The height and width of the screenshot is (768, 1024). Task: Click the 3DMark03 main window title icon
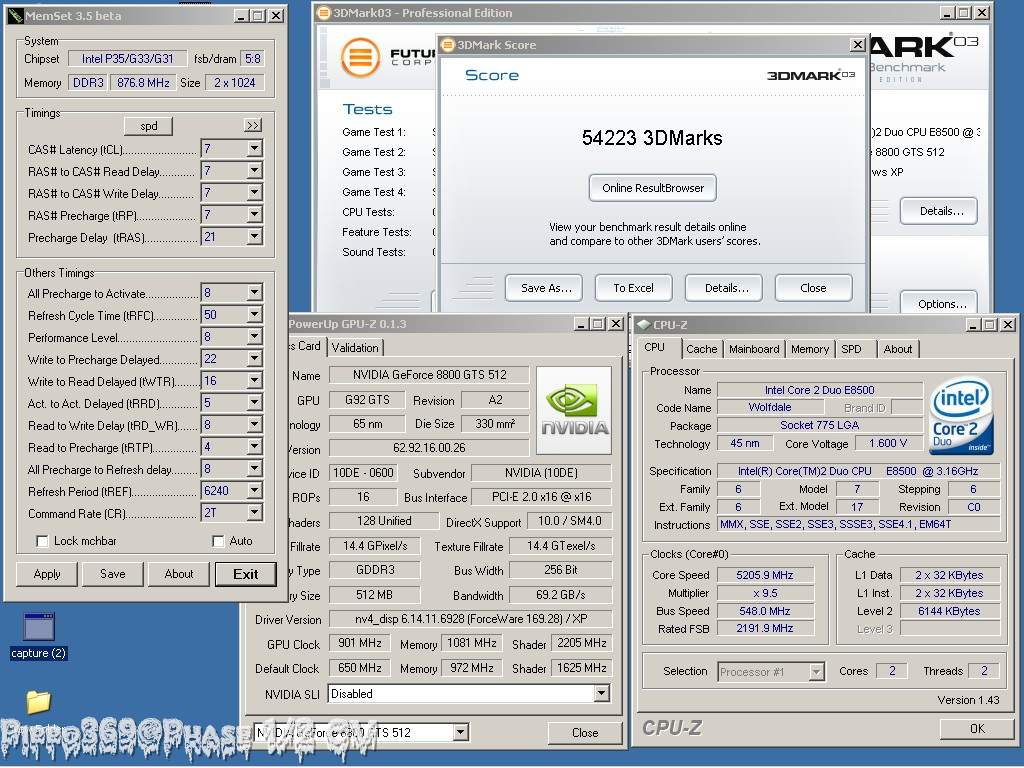pos(323,12)
